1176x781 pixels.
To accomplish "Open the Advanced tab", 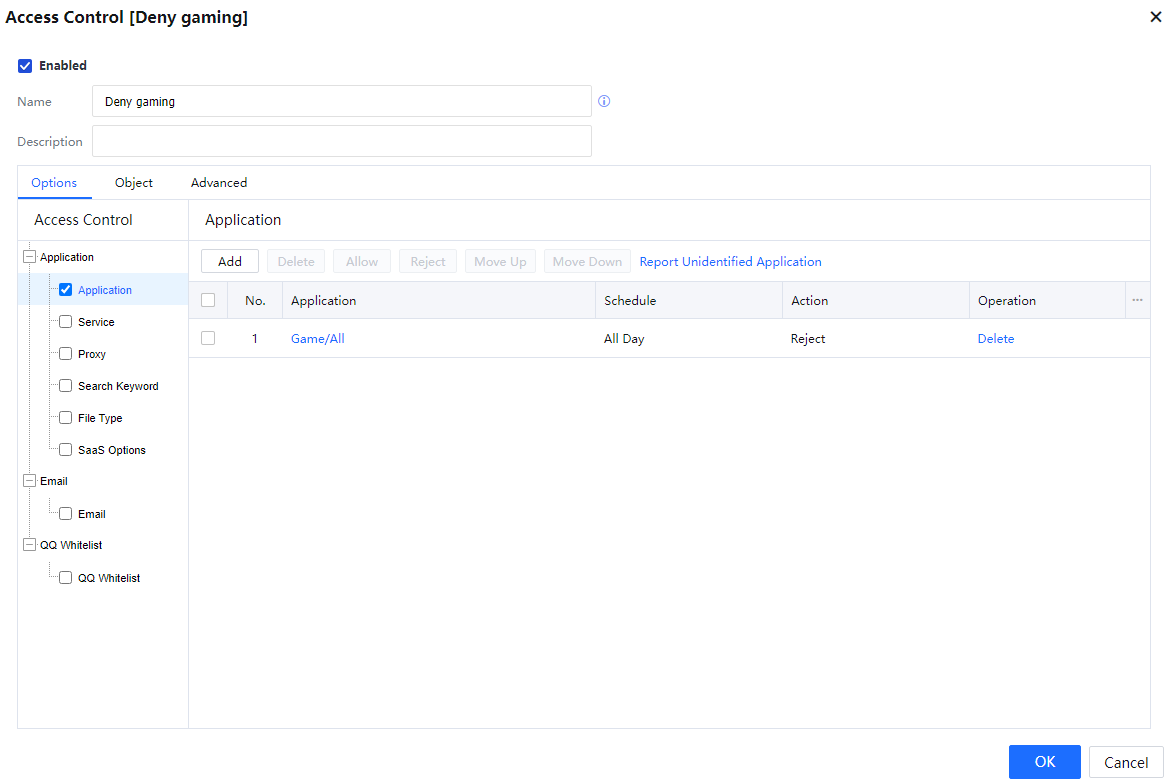I will pos(219,183).
